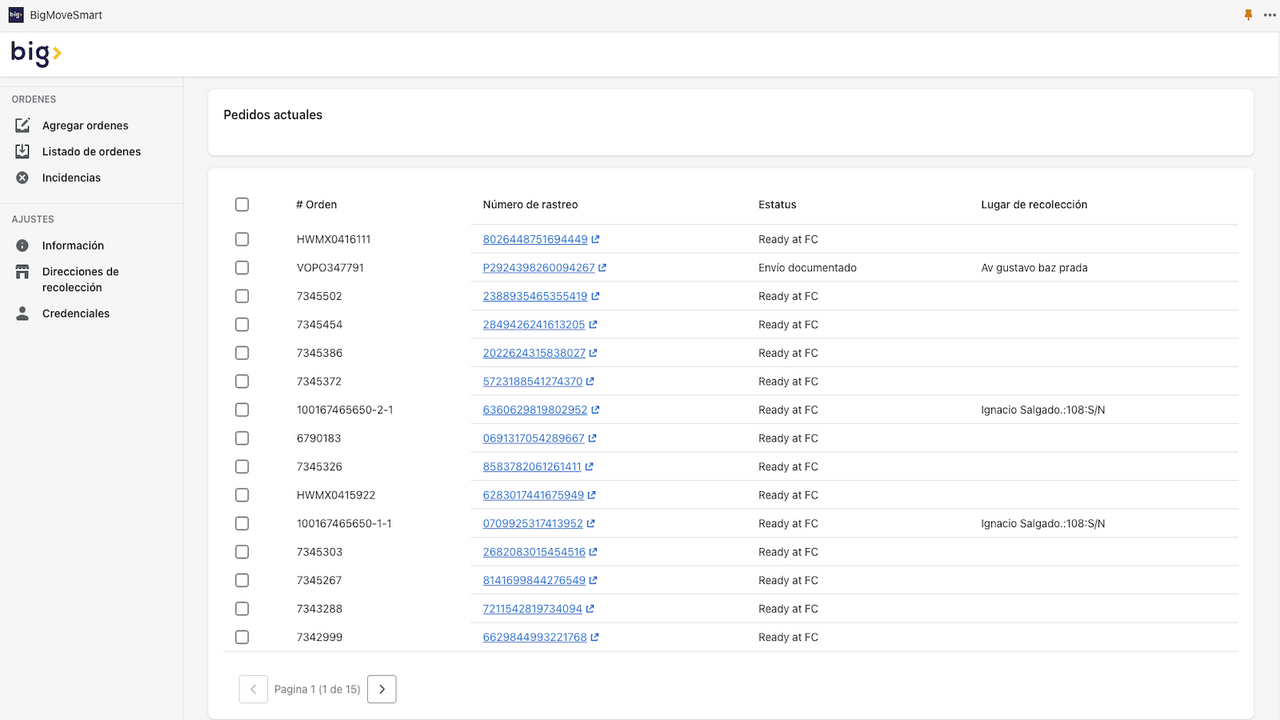Click external link icon beside P2924398260094267
The image size is (1280, 720).
point(603,268)
